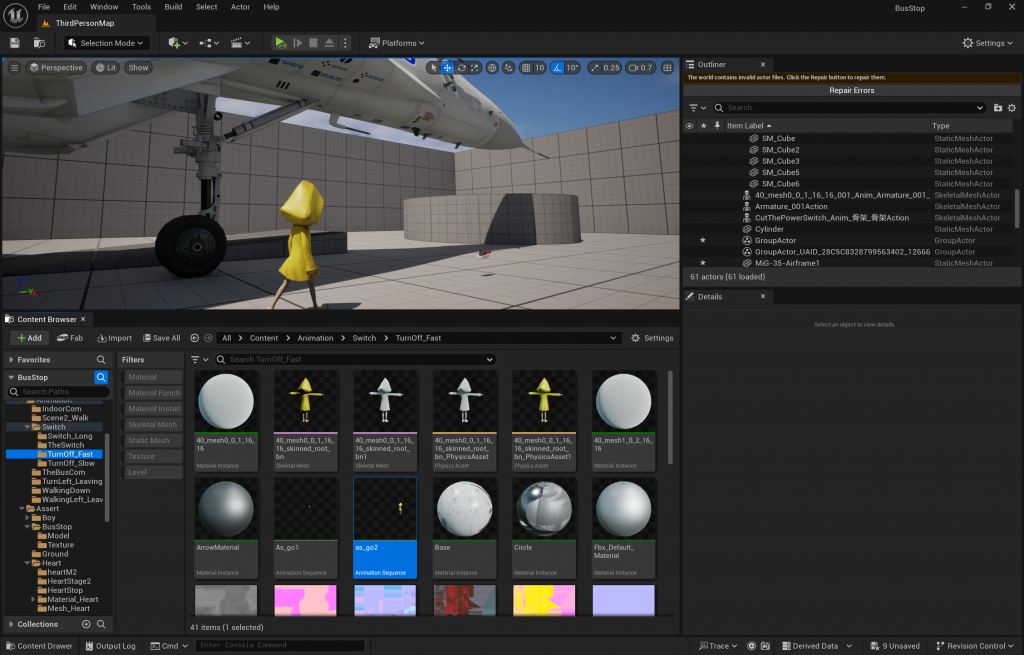Click the Play in editor green arrow
1024x655 pixels.
280,43
